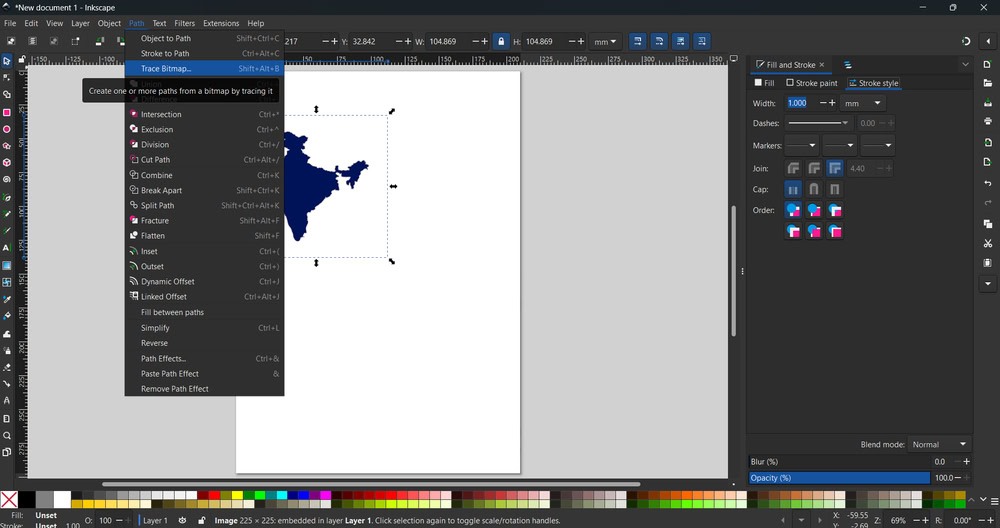Image resolution: width=1000 pixels, height=528 pixels.
Task: Click the Save document icon
Action: click(x=988, y=102)
